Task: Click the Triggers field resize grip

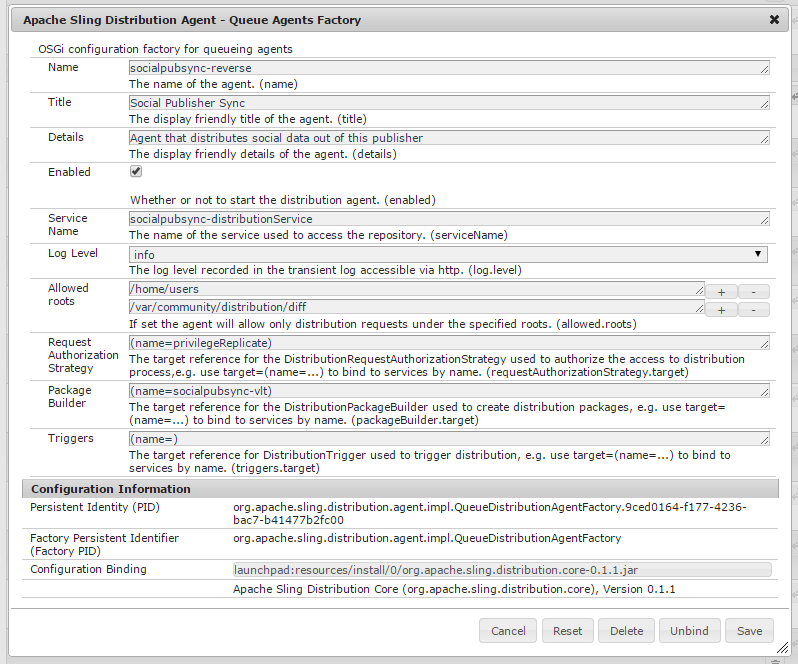Action: click(x=764, y=440)
